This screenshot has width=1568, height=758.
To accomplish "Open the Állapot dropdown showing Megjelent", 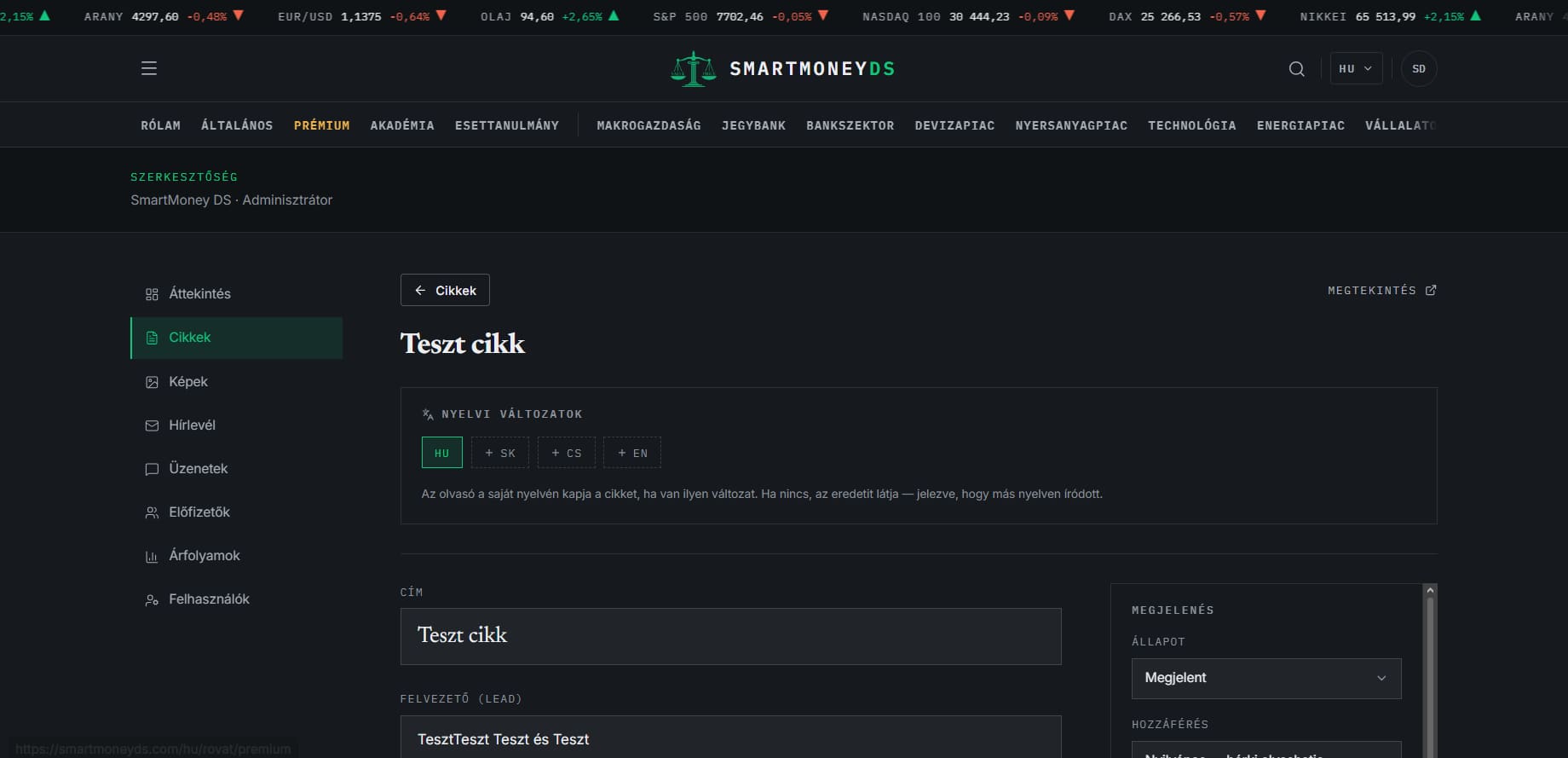I will coord(1266,679).
